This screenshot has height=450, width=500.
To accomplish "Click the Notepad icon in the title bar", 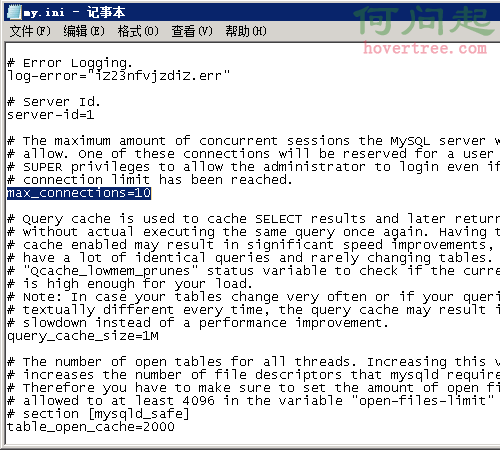I will 15,12.
